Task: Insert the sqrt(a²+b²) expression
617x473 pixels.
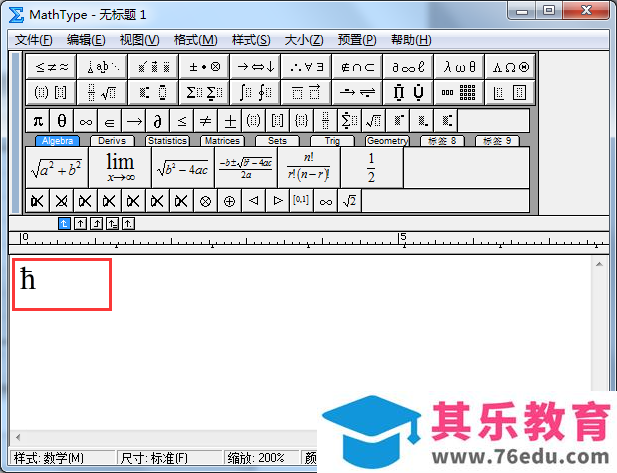Action: tap(57, 168)
